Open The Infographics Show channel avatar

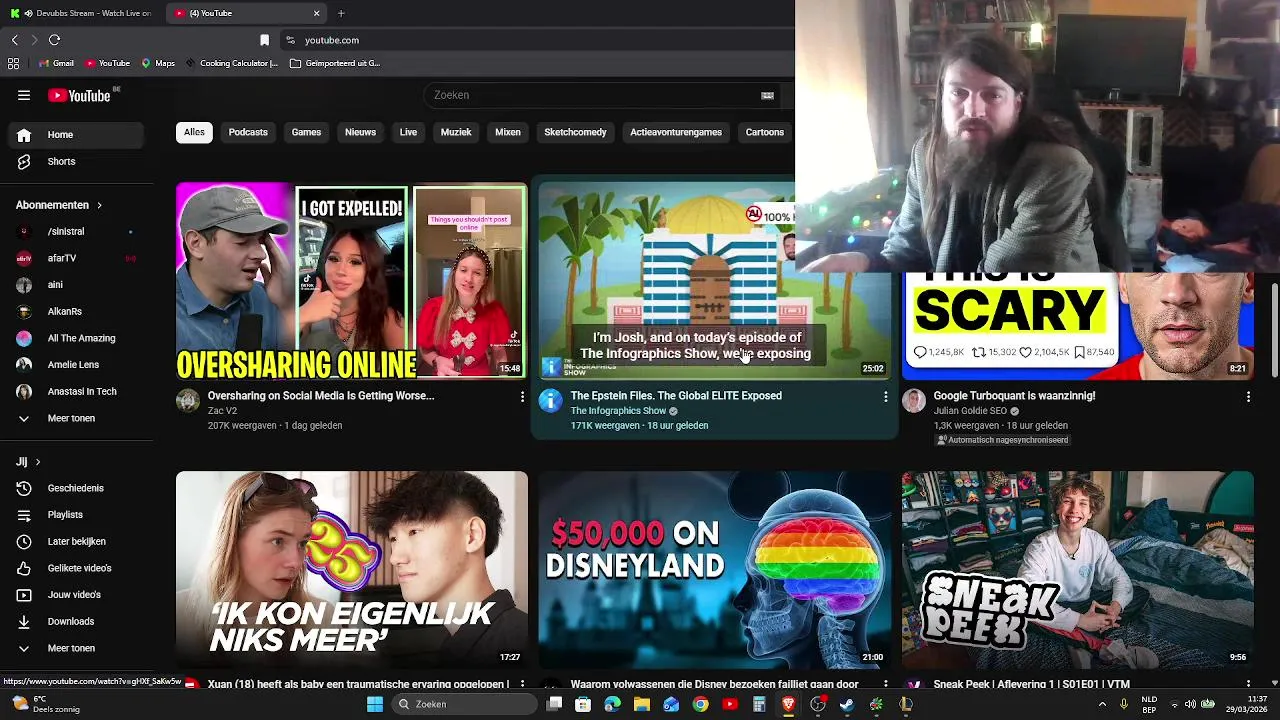[x=550, y=401]
